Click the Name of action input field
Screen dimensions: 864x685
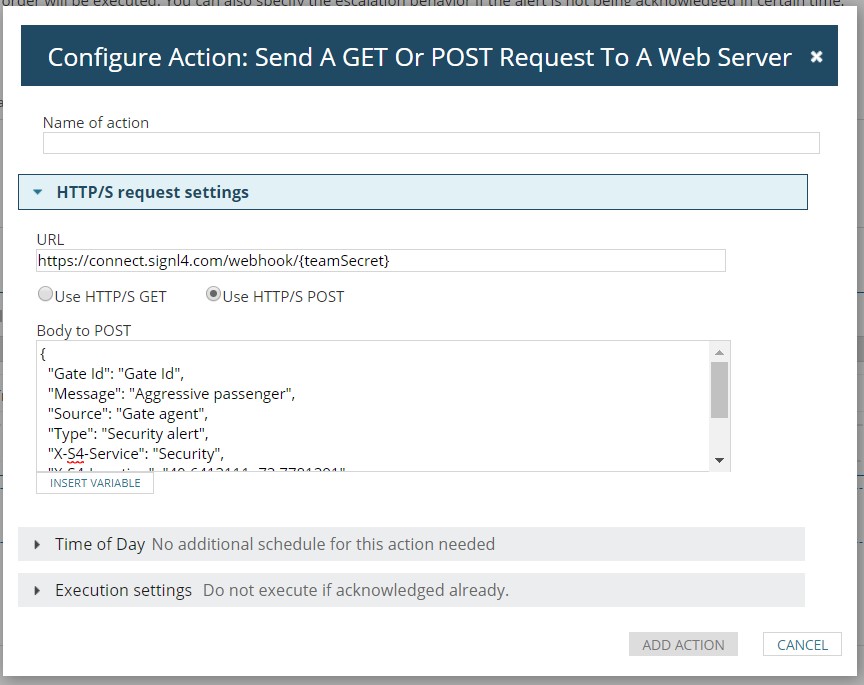click(431, 143)
